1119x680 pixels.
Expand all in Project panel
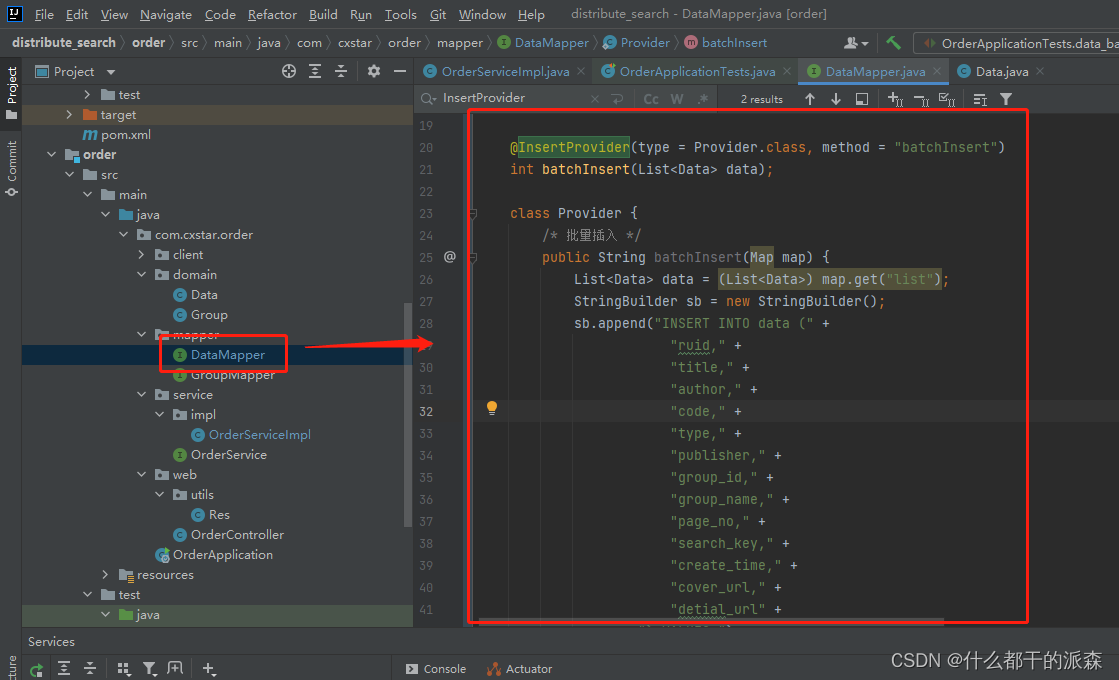tap(315, 71)
